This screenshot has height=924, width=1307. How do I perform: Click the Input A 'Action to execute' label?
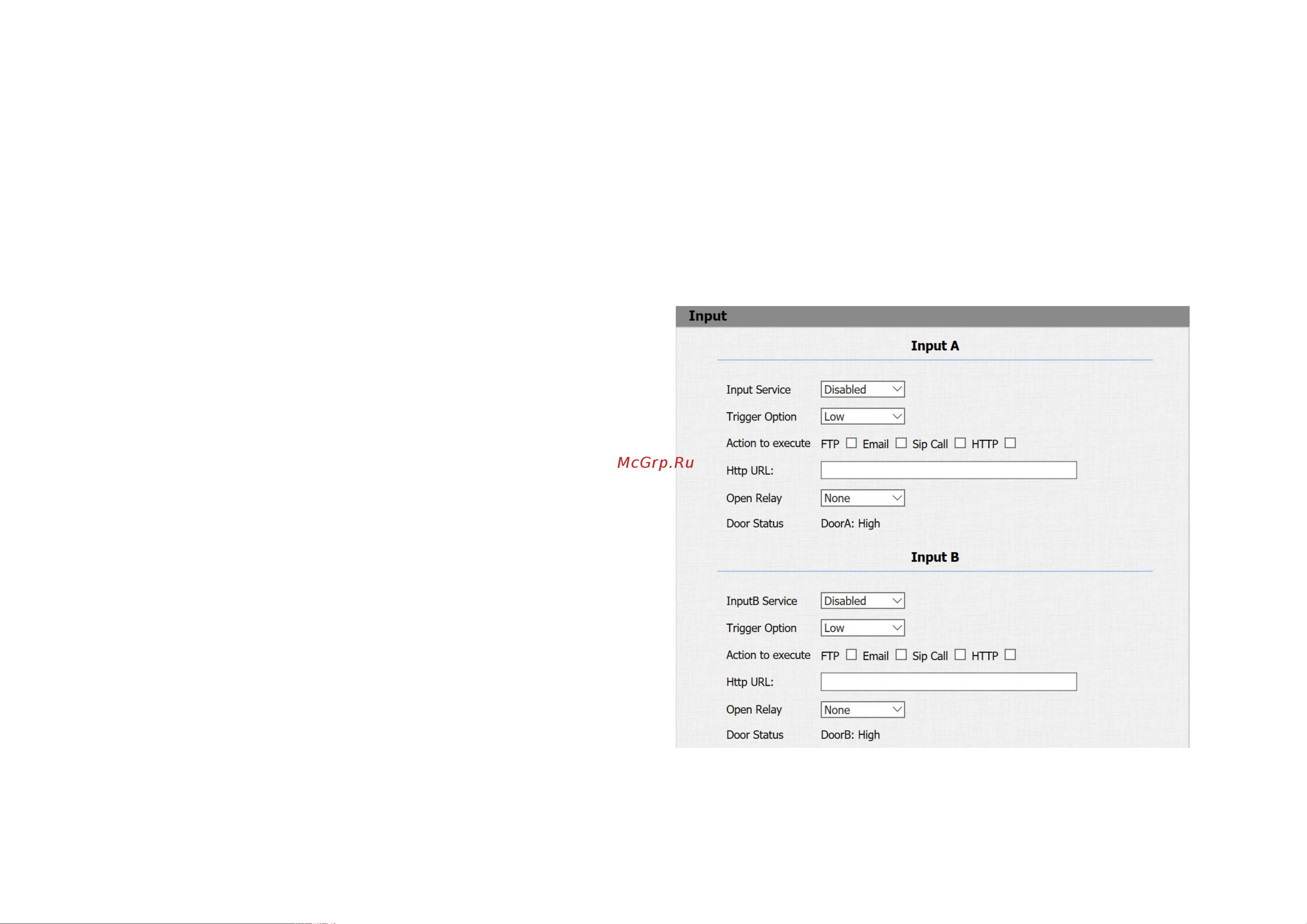tap(768, 443)
